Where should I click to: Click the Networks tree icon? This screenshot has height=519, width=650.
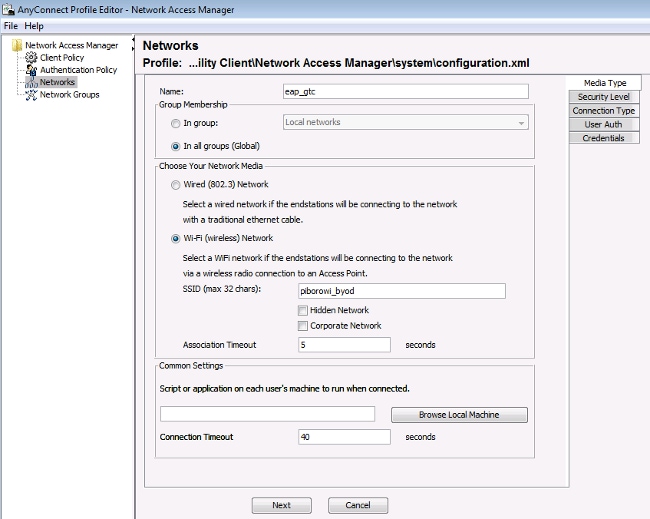[x=32, y=82]
